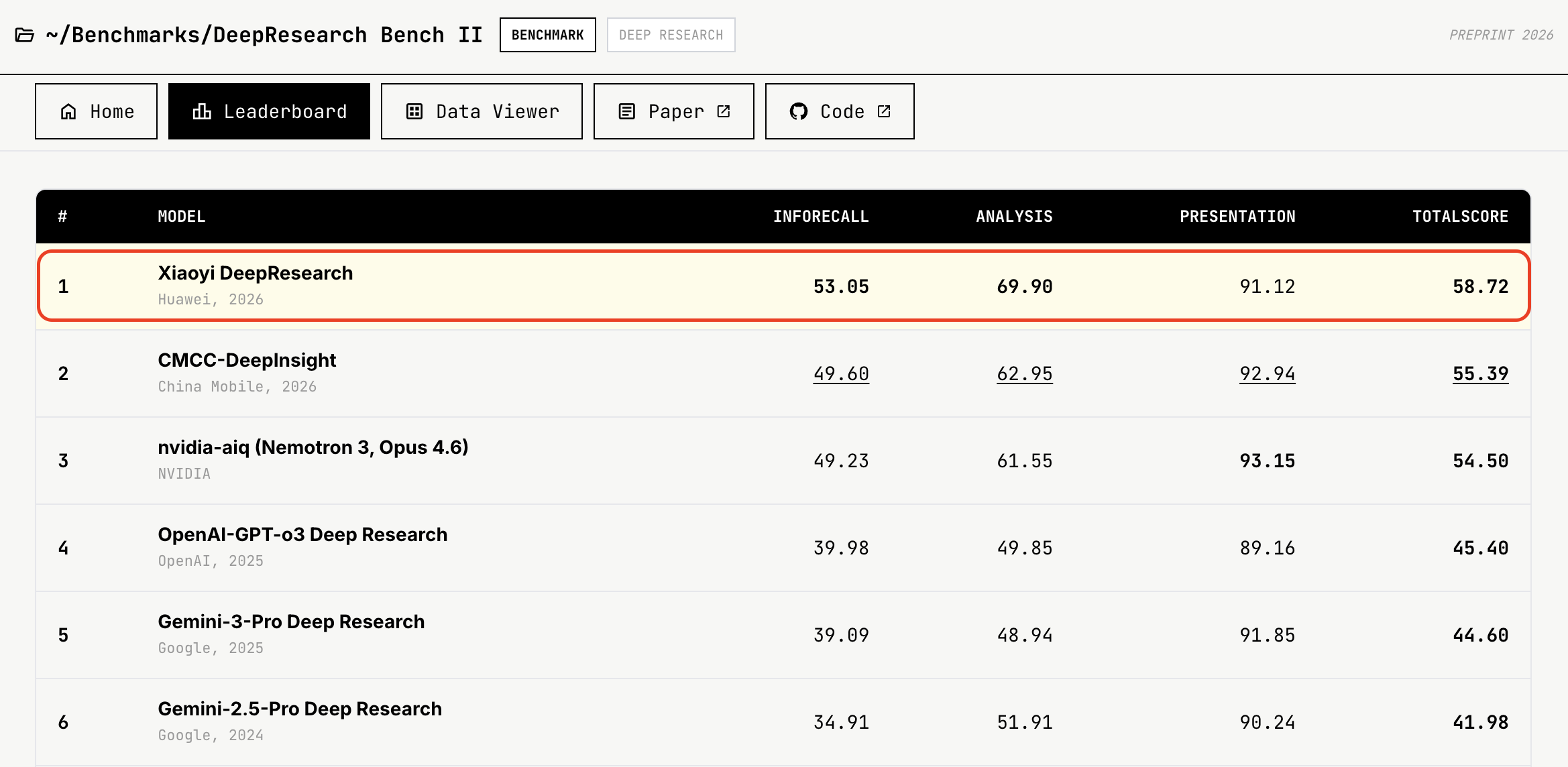Click Gemini-3-Pro total score 44.60
The height and width of the screenshot is (767, 1568).
pyautogui.click(x=1480, y=636)
